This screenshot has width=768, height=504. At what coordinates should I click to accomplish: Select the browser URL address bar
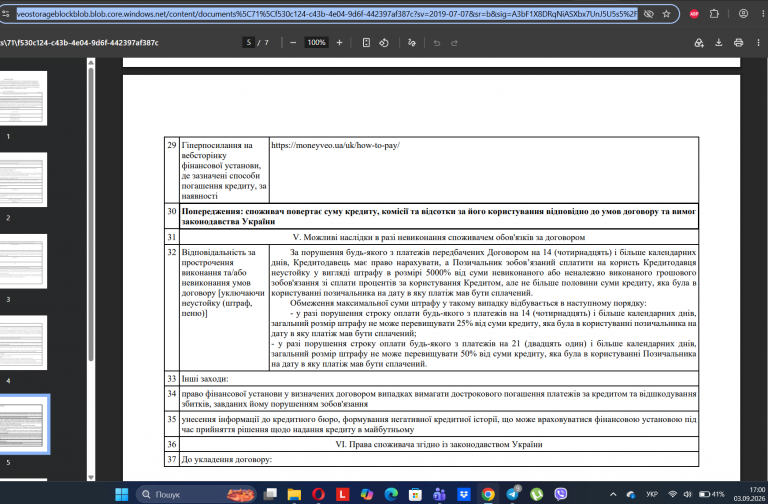point(327,14)
